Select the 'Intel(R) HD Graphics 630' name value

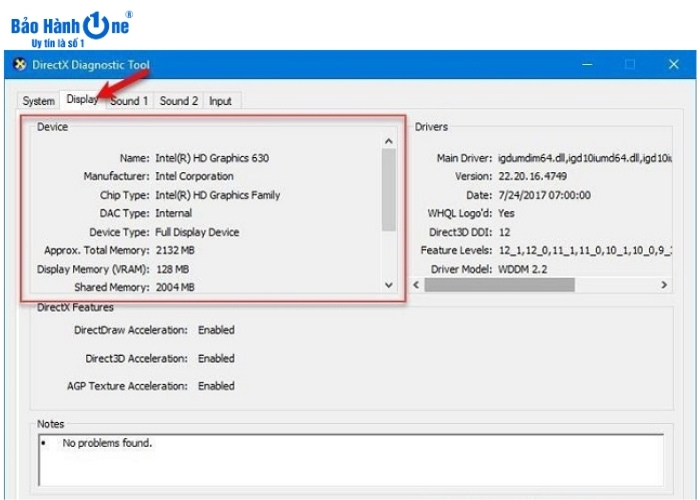(212, 158)
